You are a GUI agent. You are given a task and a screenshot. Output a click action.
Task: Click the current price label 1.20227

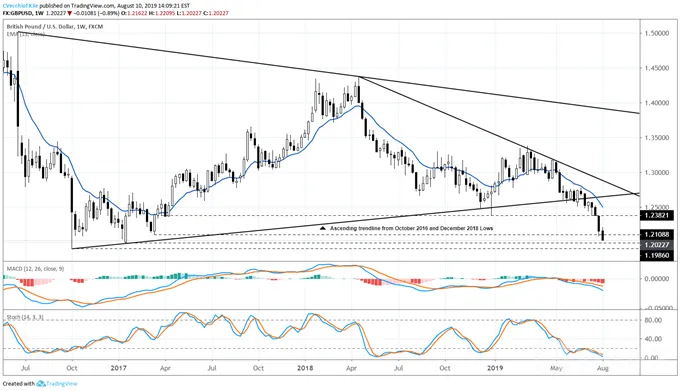657,245
